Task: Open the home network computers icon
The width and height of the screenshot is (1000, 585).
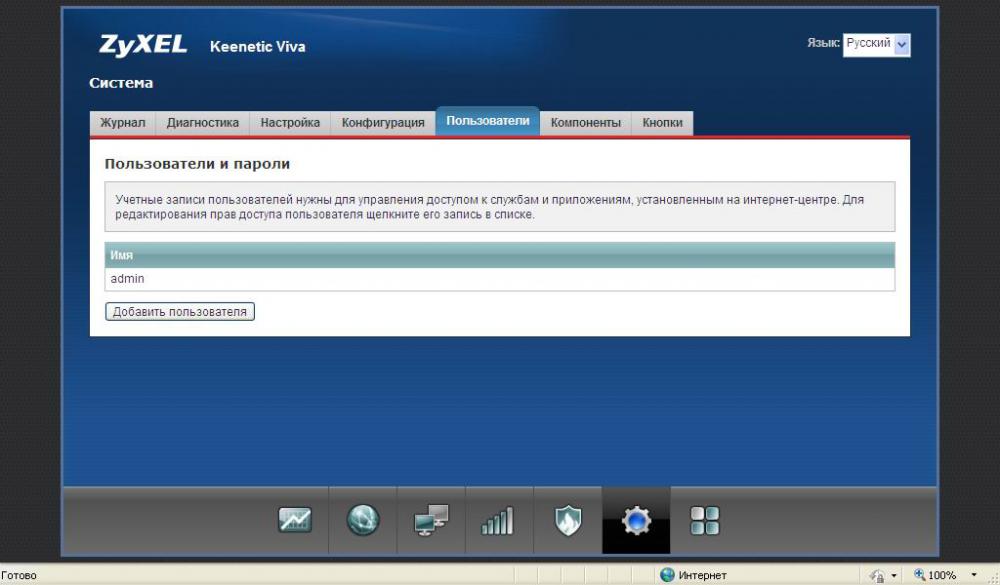Action: point(431,520)
